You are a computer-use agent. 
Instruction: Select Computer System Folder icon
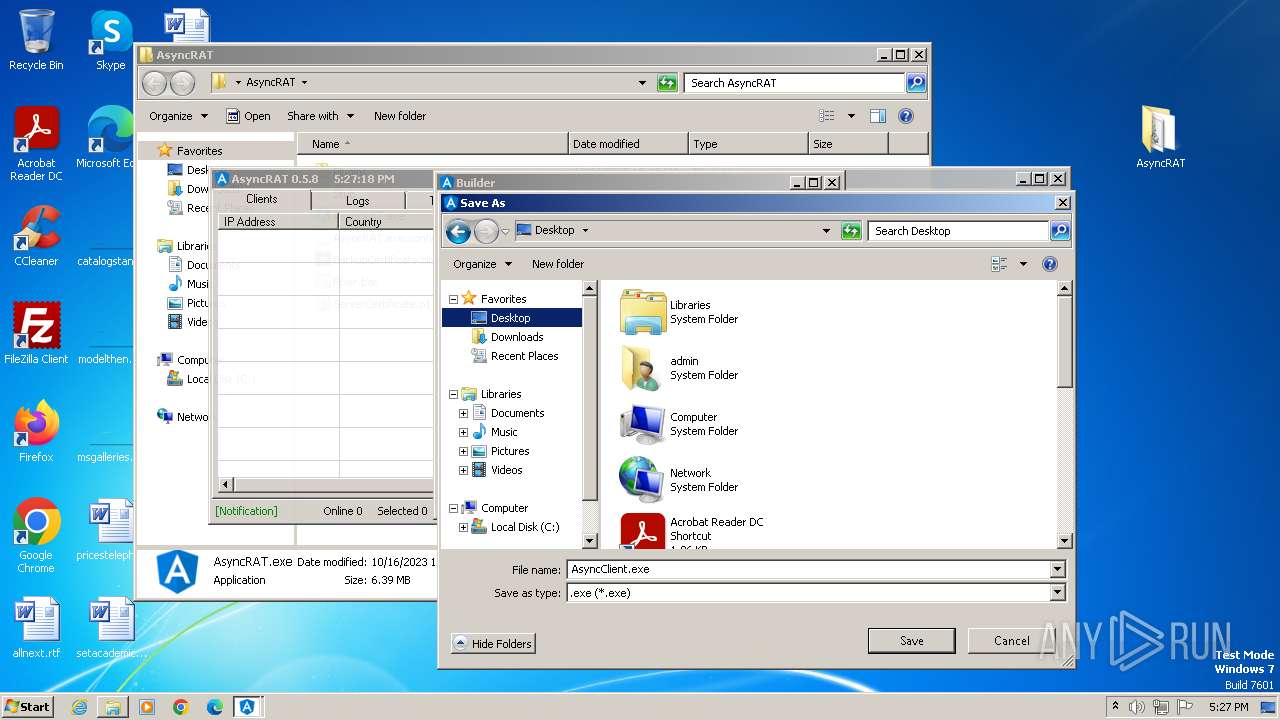tap(643, 424)
